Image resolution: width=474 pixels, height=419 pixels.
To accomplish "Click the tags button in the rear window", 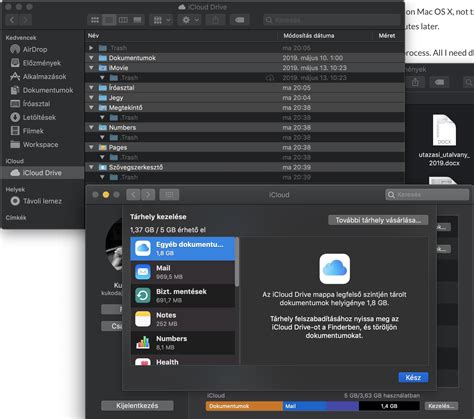I will point(439,82).
